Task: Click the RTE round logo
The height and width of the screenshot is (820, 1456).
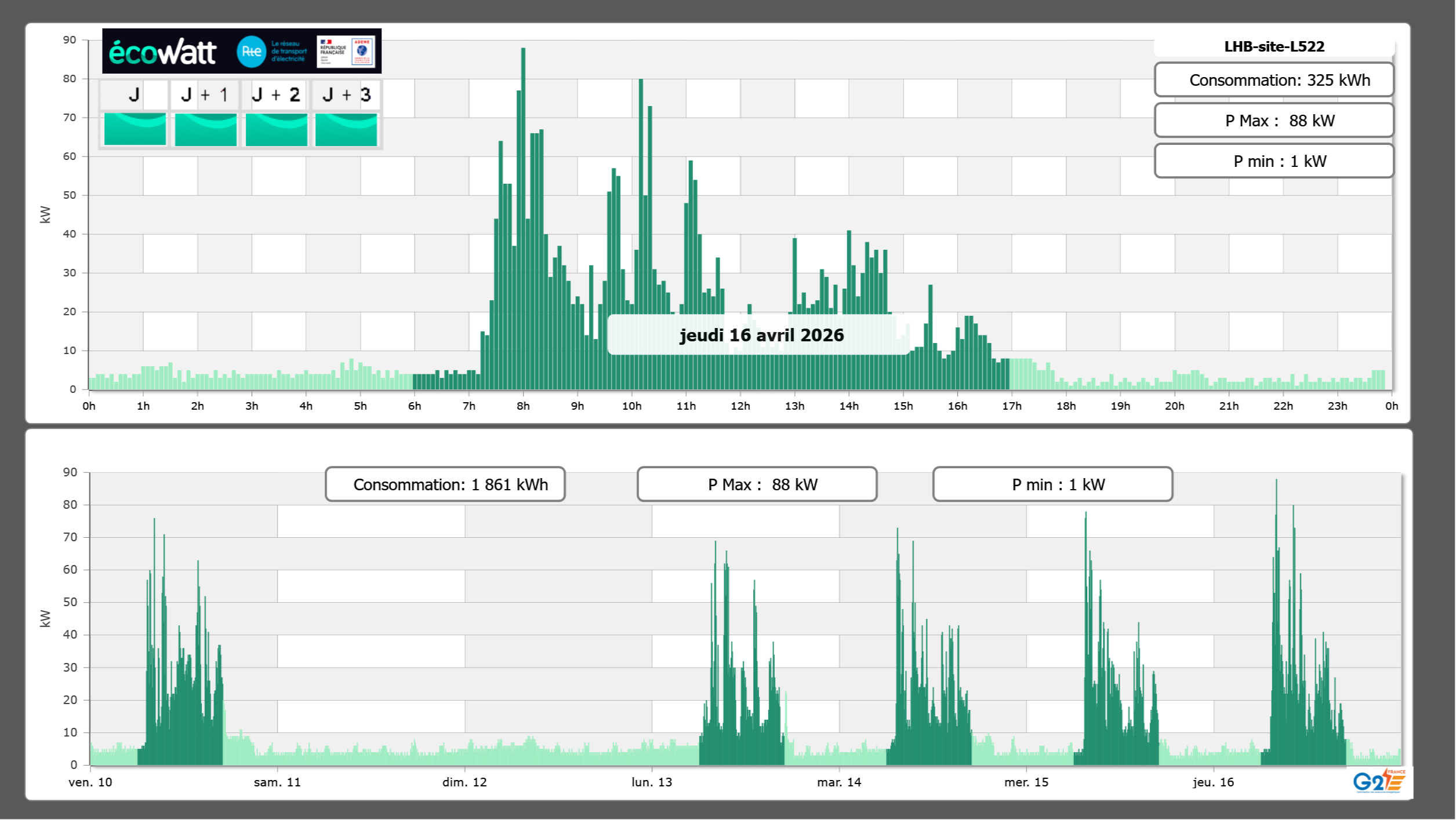Action: [251, 52]
